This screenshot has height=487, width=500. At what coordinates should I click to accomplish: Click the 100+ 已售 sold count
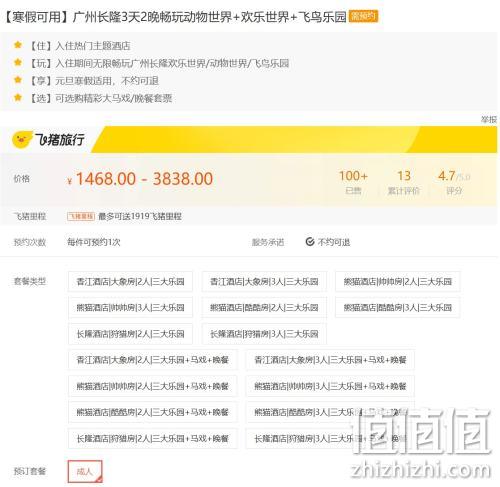[x=353, y=182]
